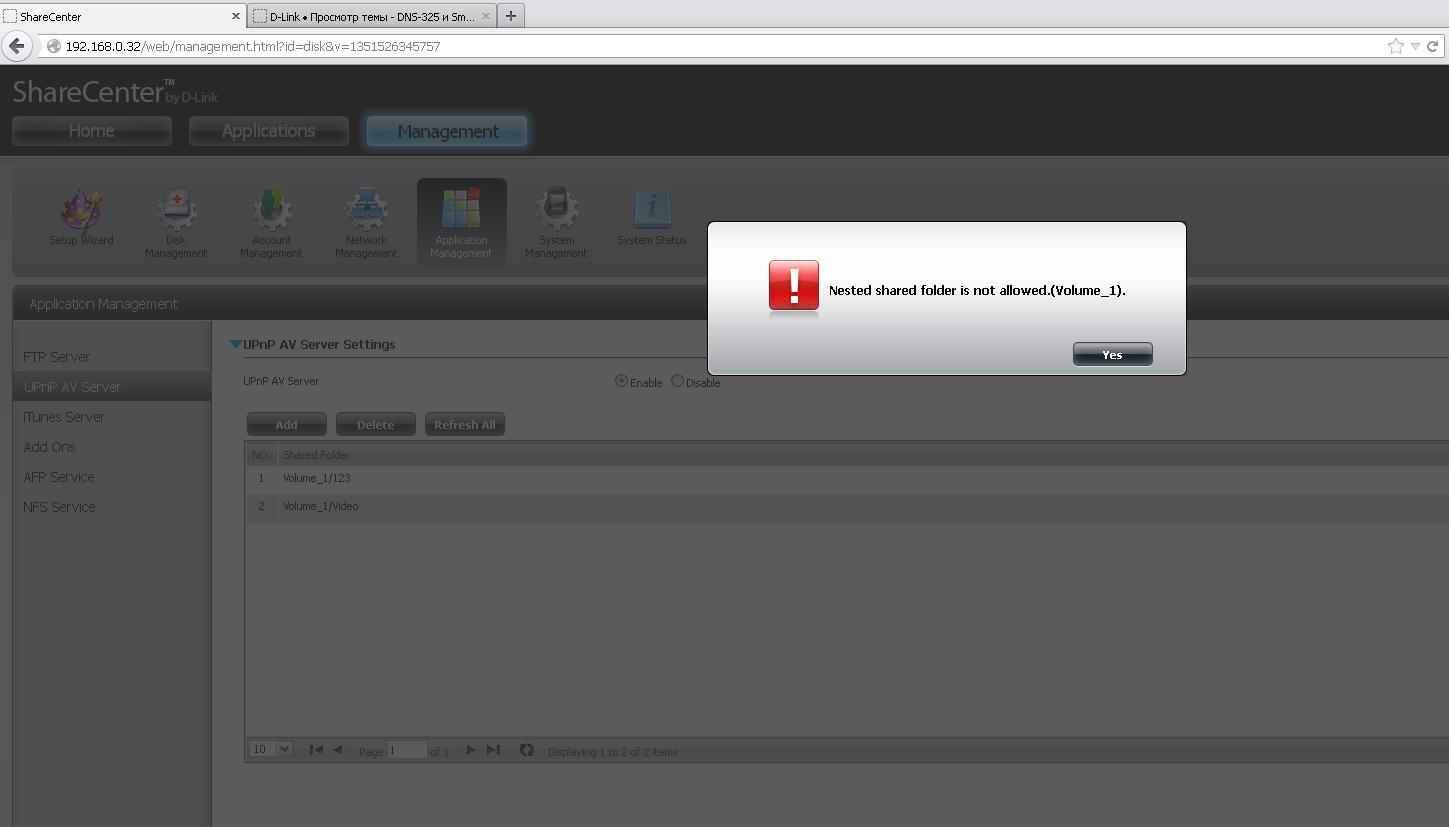Go to last page of table
The image size is (1449, 827).
tap(493, 750)
